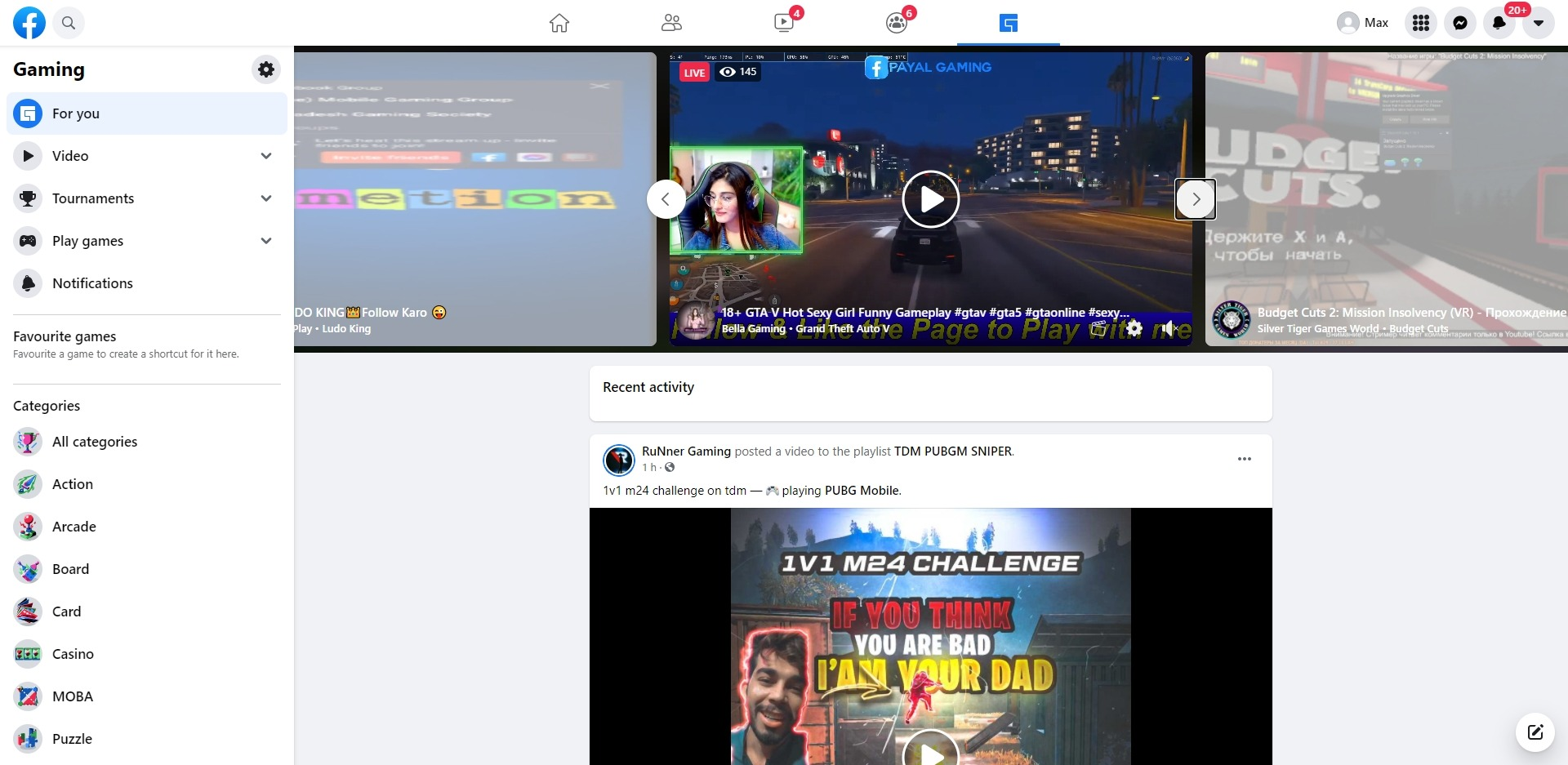This screenshot has height=765, width=1568.
Task: Open RuNner Gaming page
Action: (686, 451)
